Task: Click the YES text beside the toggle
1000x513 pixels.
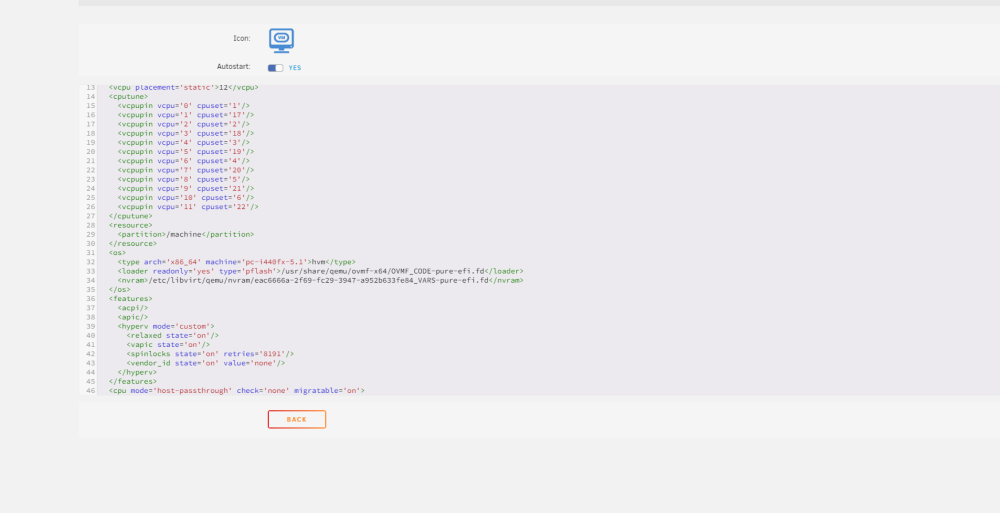Action: 295,68
